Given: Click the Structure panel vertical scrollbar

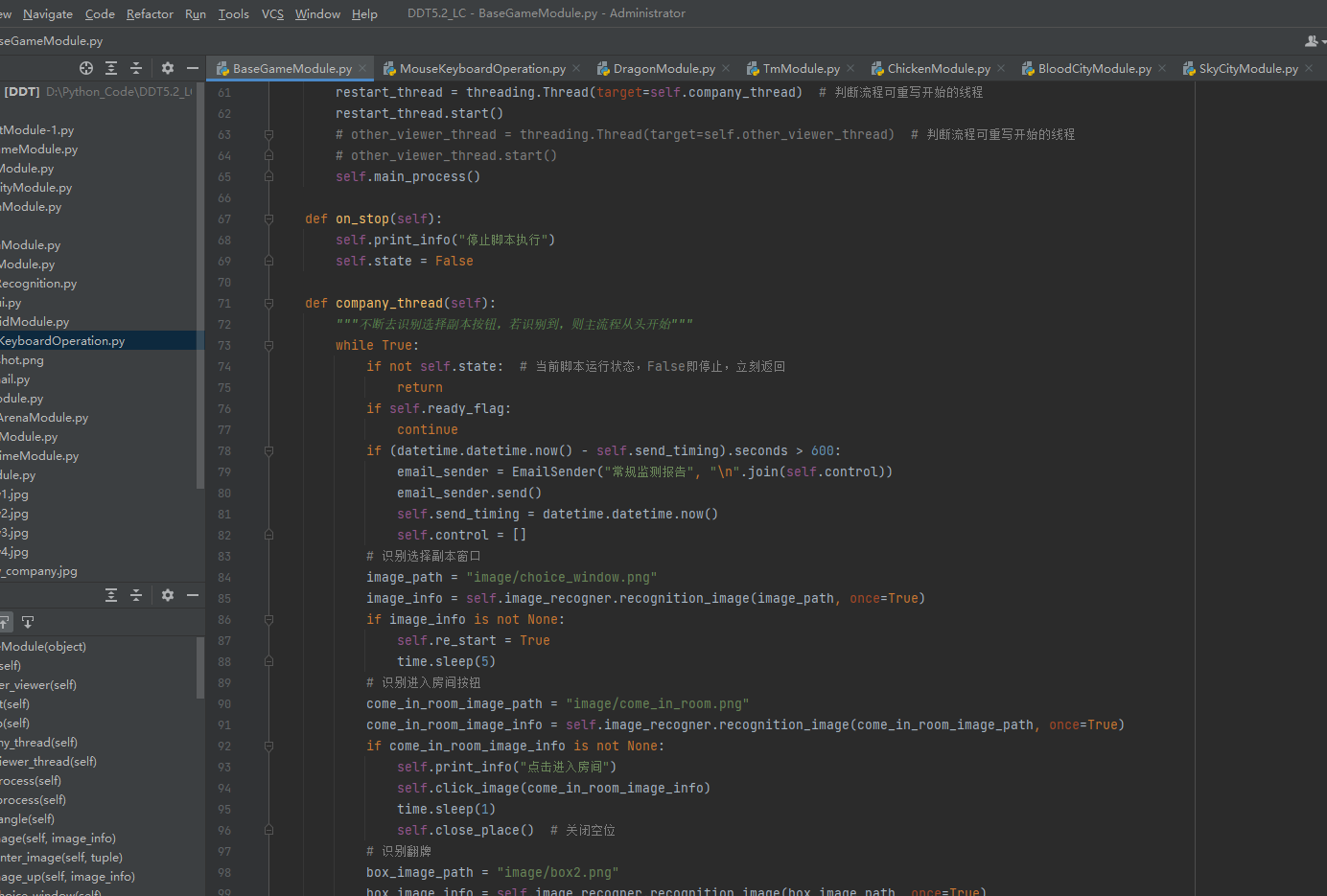Looking at the screenshot, I should [199, 666].
